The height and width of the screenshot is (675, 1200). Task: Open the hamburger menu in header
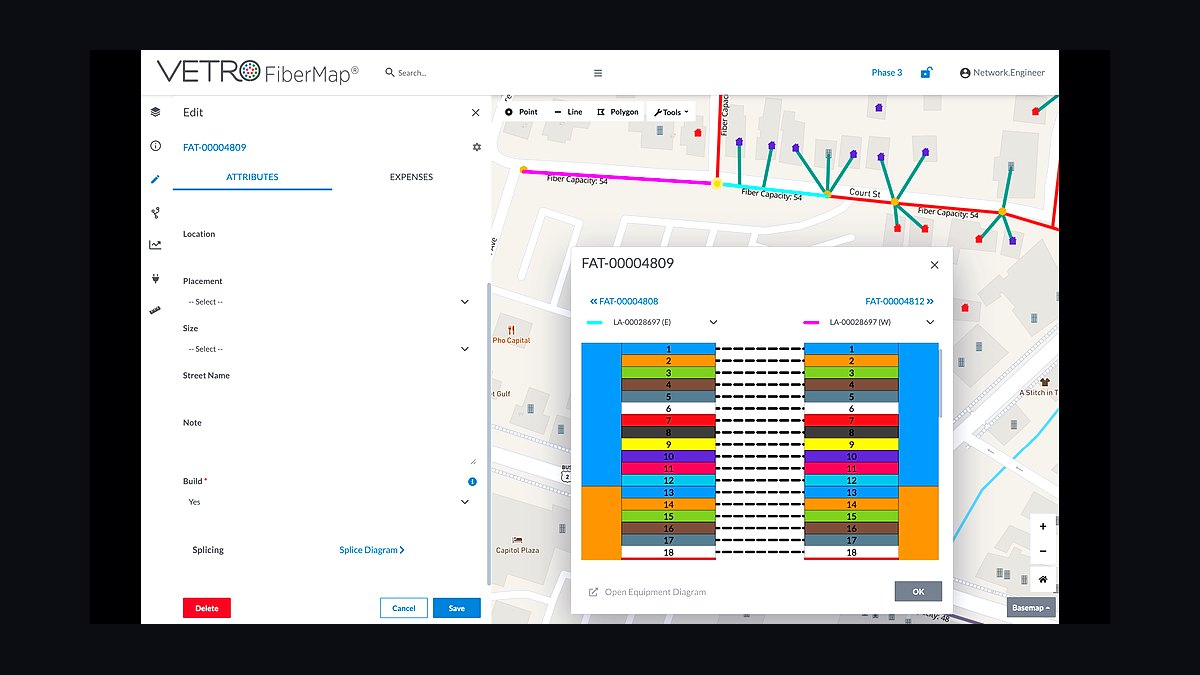point(598,73)
